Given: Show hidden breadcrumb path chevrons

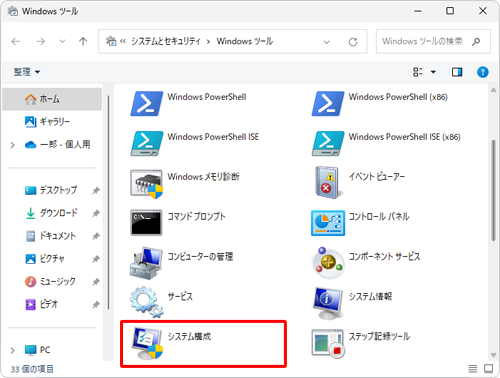Looking at the screenshot, I should click(123, 41).
